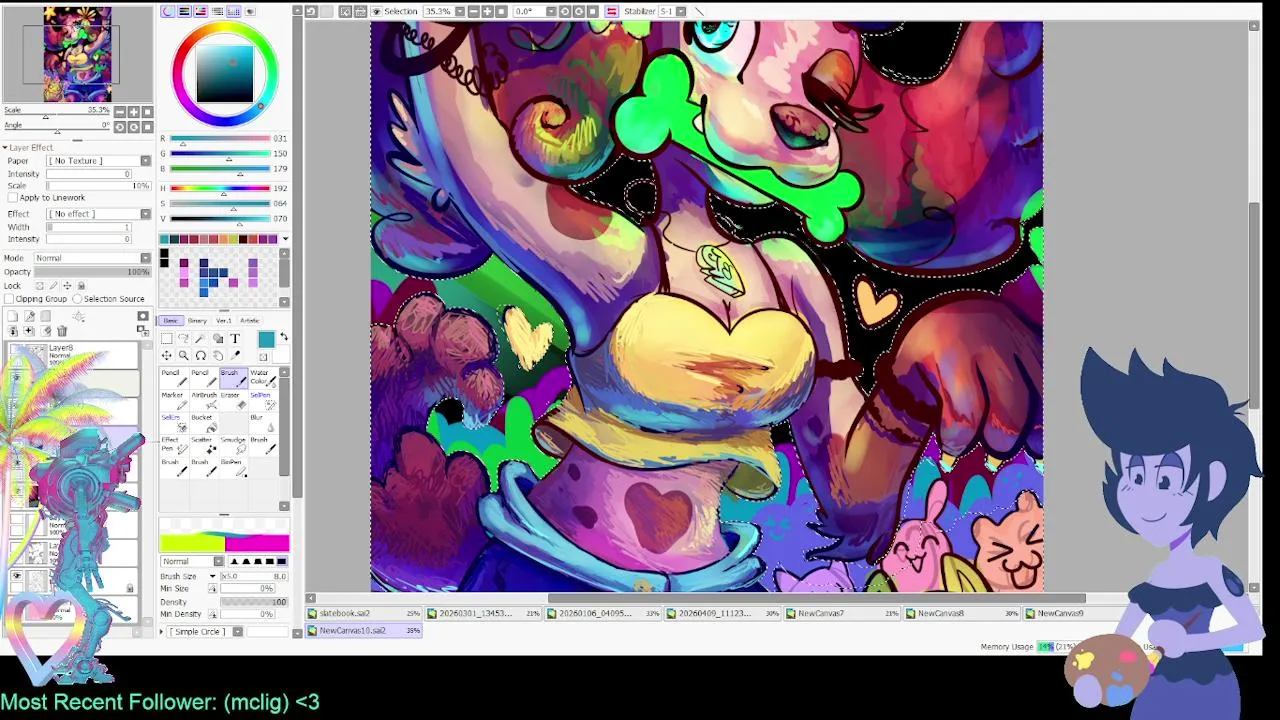Select the Eraser tool
The image size is (1280, 720).
coord(234,401)
